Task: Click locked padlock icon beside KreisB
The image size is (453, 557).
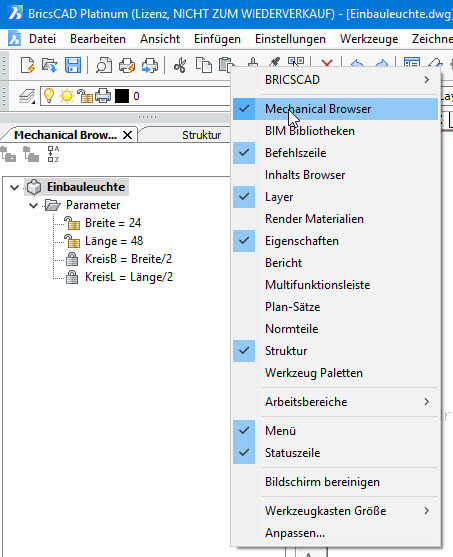Action: click(72, 259)
